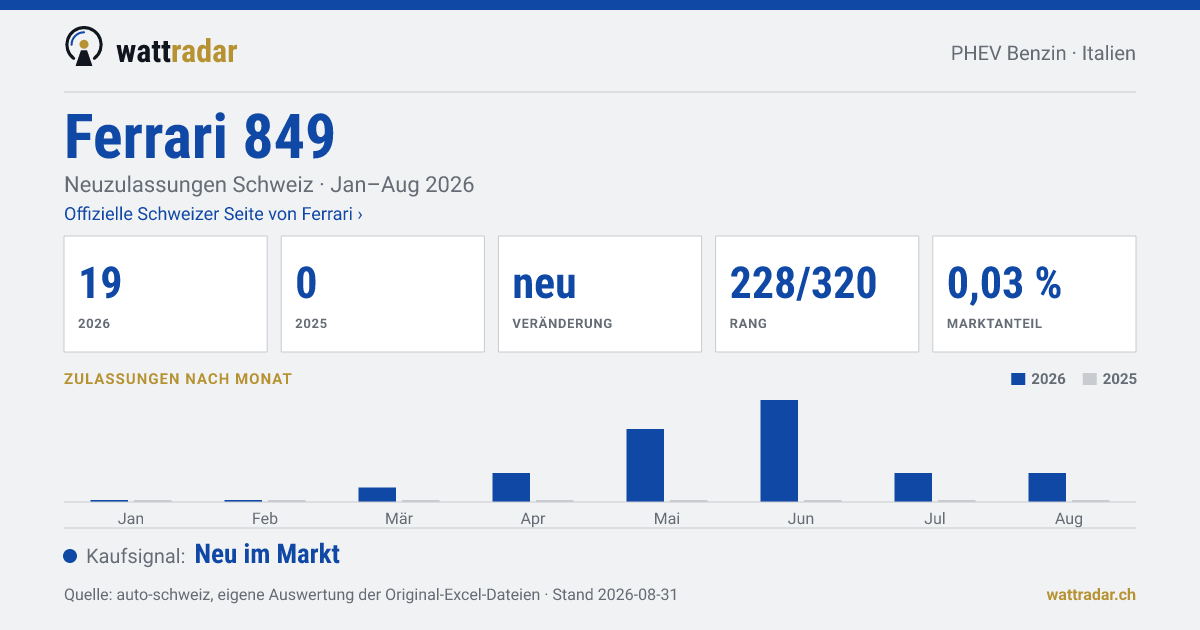Click the Juli 2026 bar in chart
Viewport: 1200px width, 630px height.
913,487
